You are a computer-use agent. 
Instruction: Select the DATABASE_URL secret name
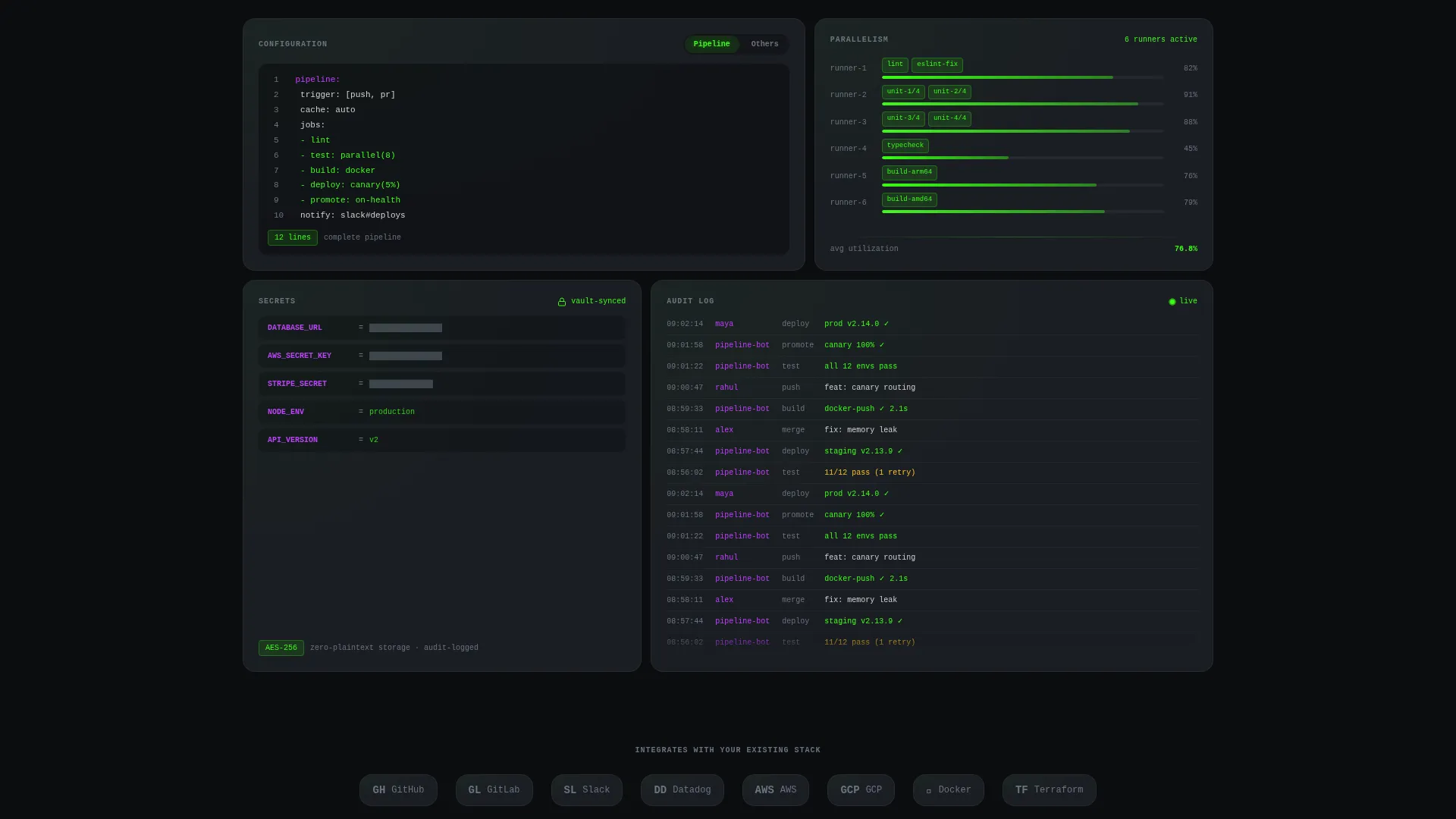(295, 328)
